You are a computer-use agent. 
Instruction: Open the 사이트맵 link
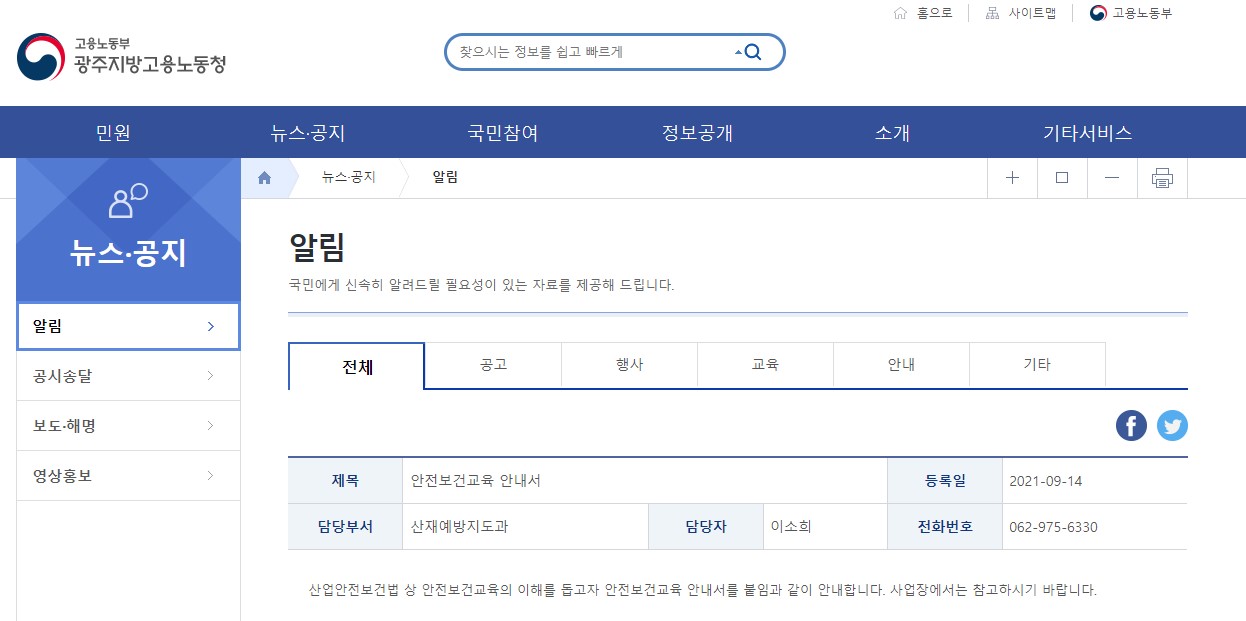click(x=1021, y=13)
